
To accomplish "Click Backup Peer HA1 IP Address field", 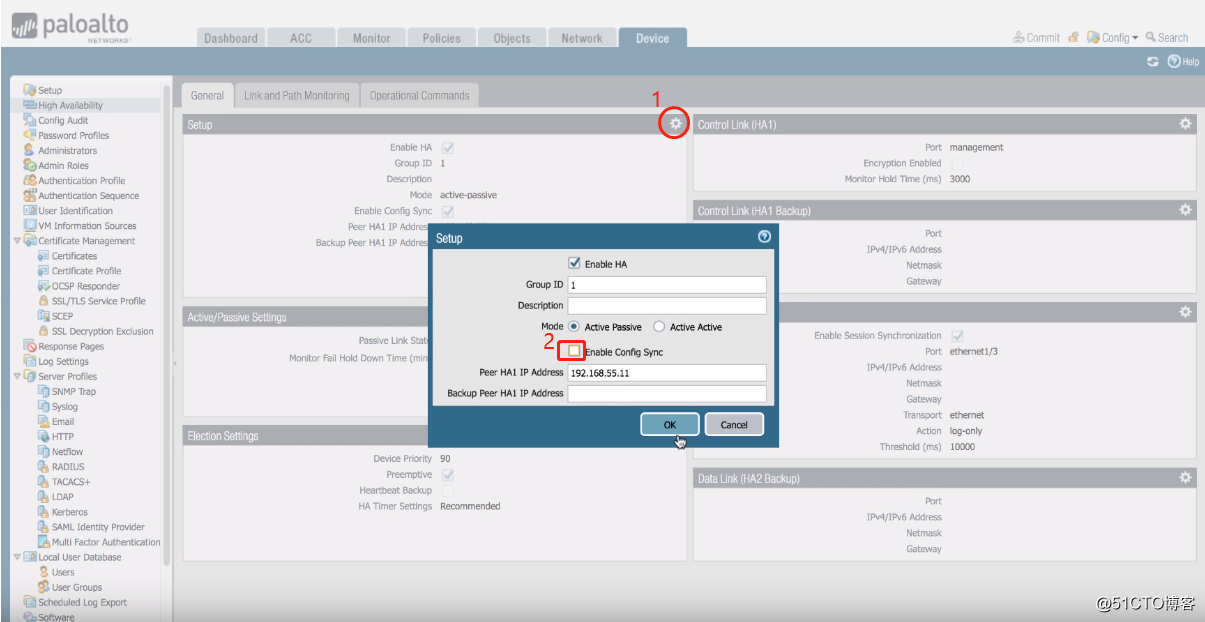I will pyautogui.click(x=667, y=393).
